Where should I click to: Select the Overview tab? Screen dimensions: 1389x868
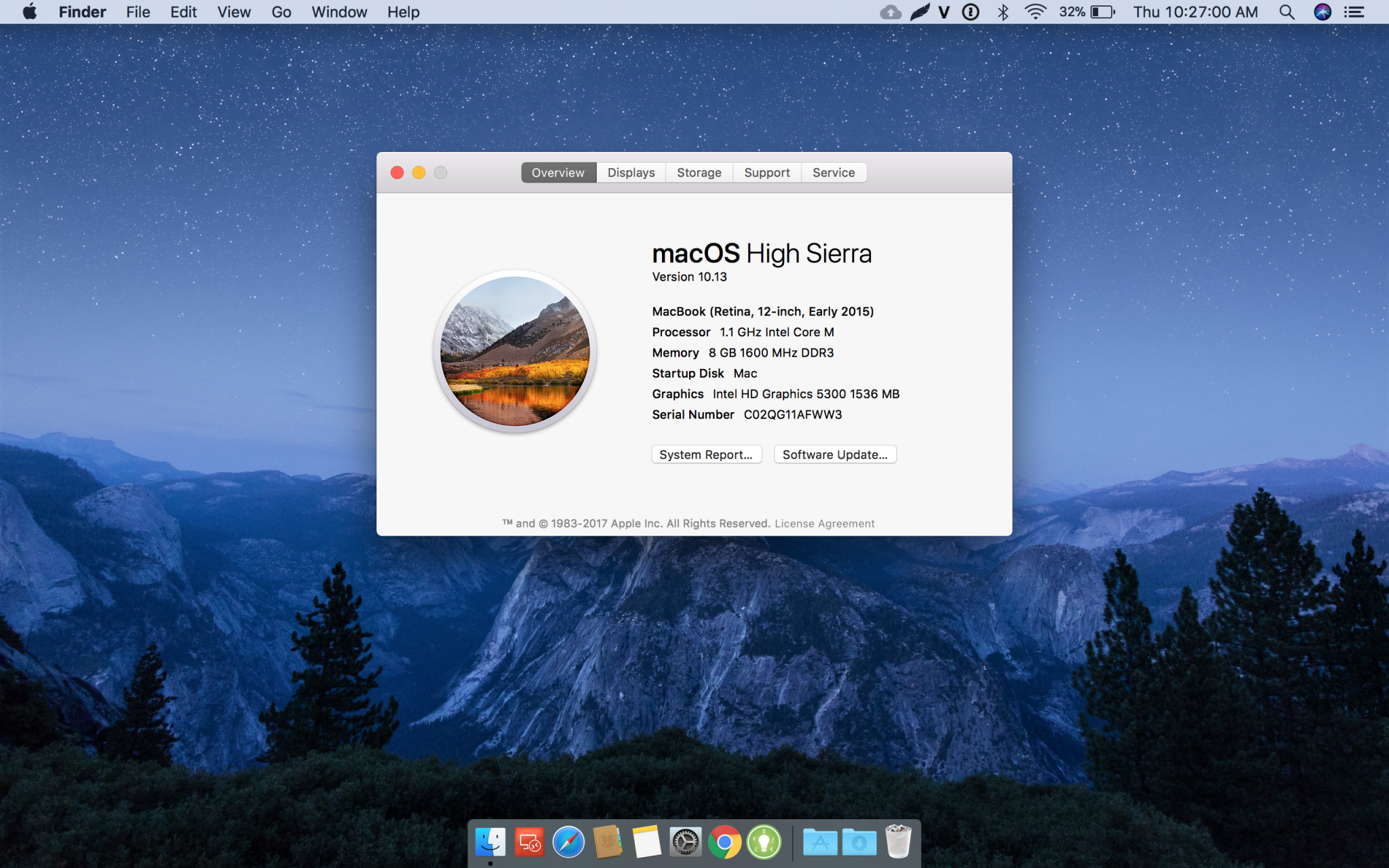(x=558, y=172)
